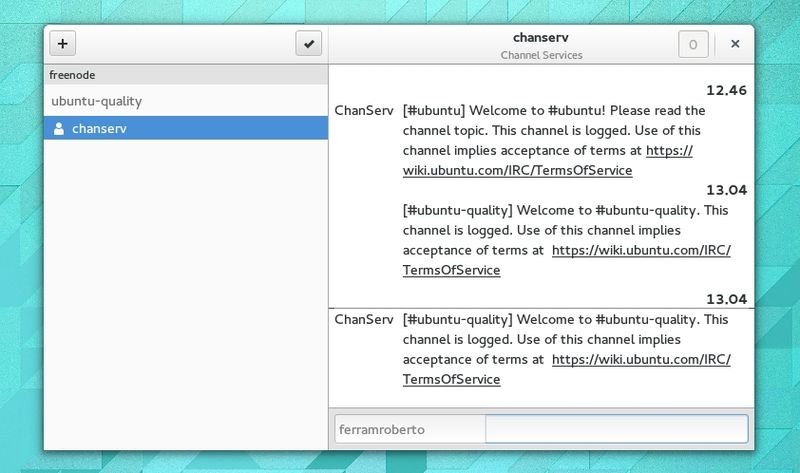Close the Polari chat window
Screen dimensions: 800x473
735,44
